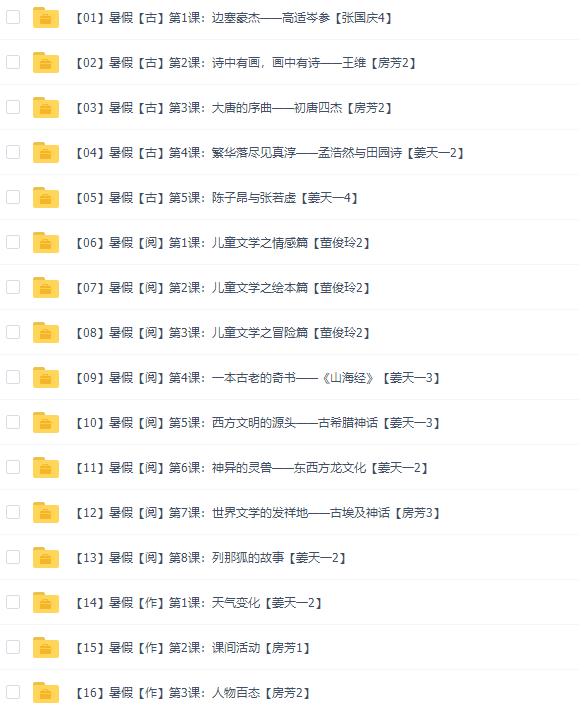Click folder icon for 【11】东西方龙文化
Viewport: 579px width, 714px height.
[x=46, y=467]
